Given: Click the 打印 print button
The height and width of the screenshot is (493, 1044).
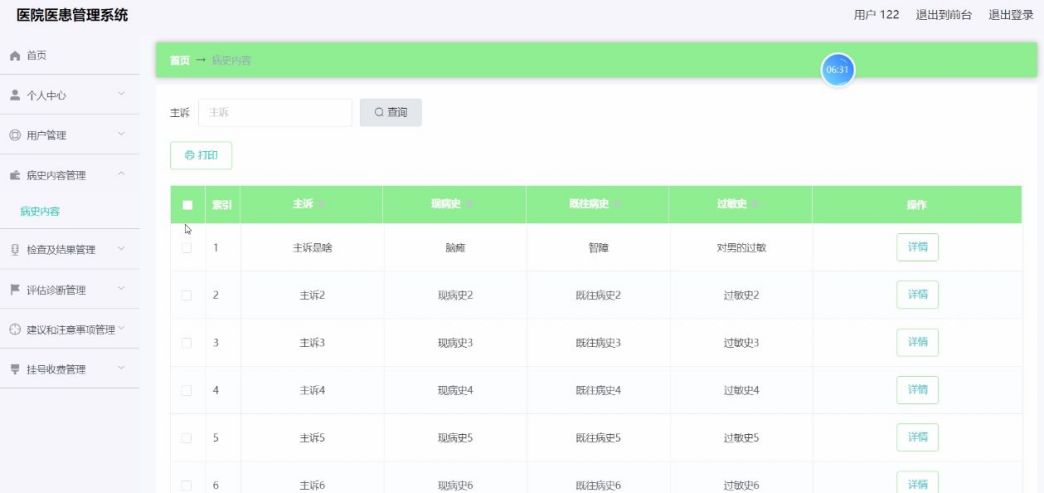Looking at the screenshot, I should [x=201, y=155].
